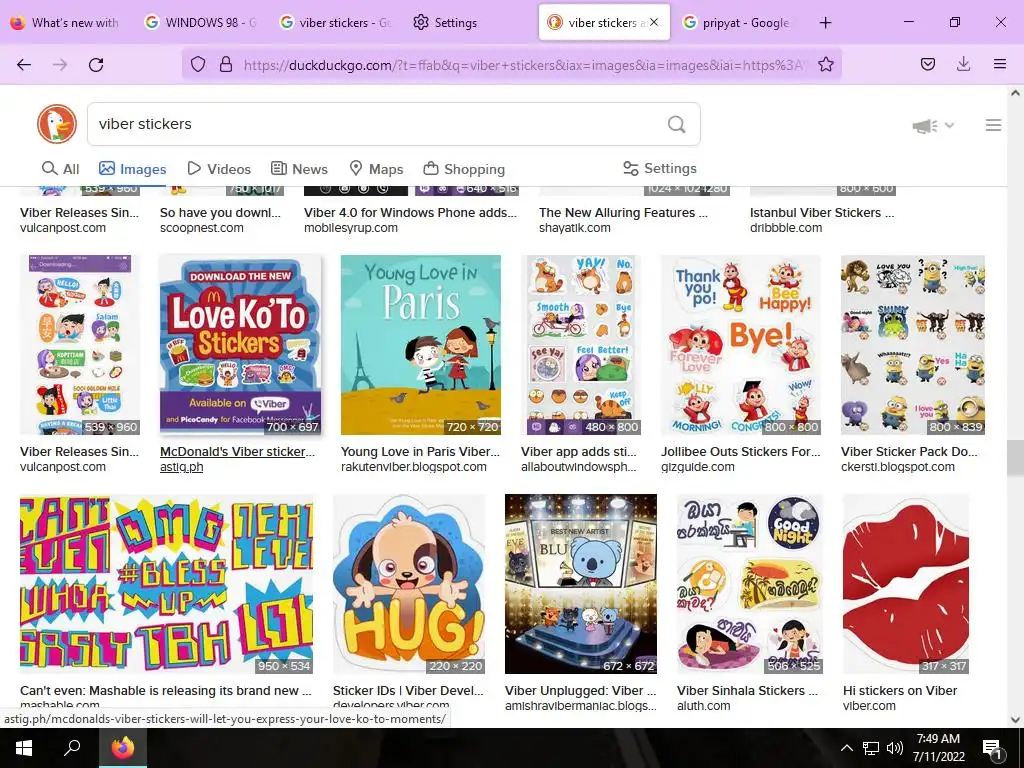Switch to the What's new with tab
This screenshot has height=768, width=1024.
[x=65, y=22]
